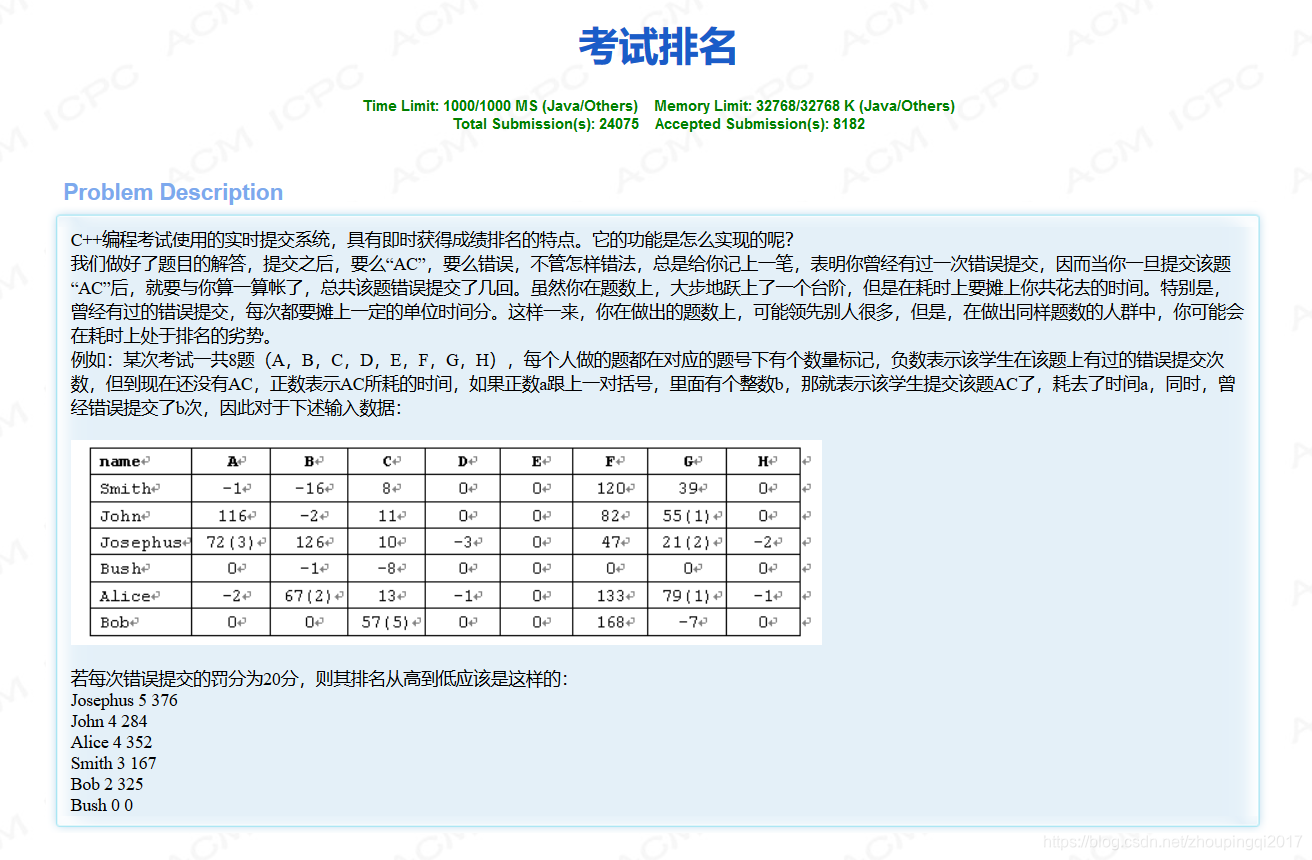Select the Memory Limit 32768/32768 K text
Screen dimensions: 1312x860
click(804, 106)
